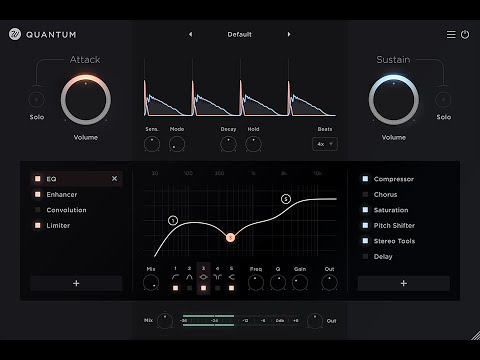Disable EQ band 3 toggle

[203, 288]
